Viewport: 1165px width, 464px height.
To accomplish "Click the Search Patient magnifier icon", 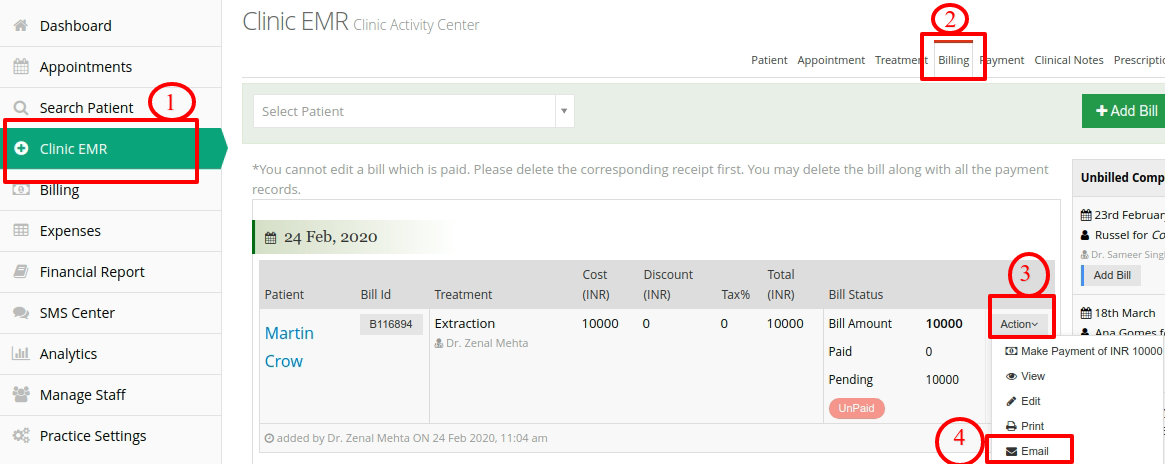I will (21, 108).
